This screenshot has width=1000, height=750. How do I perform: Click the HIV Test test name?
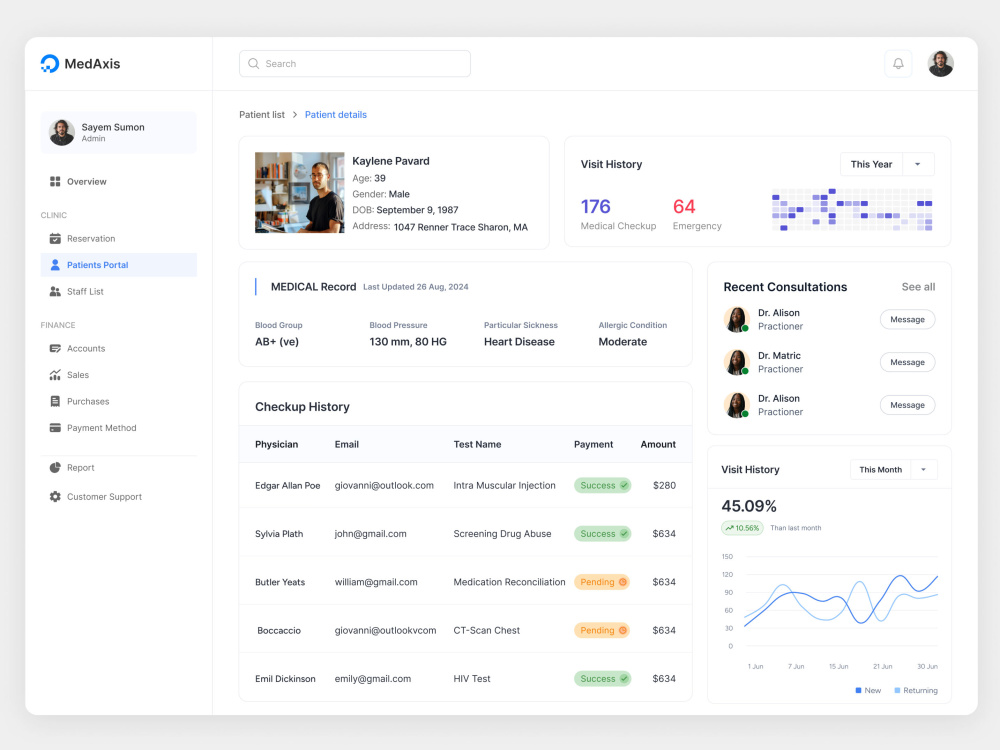pyautogui.click(x=472, y=679)
